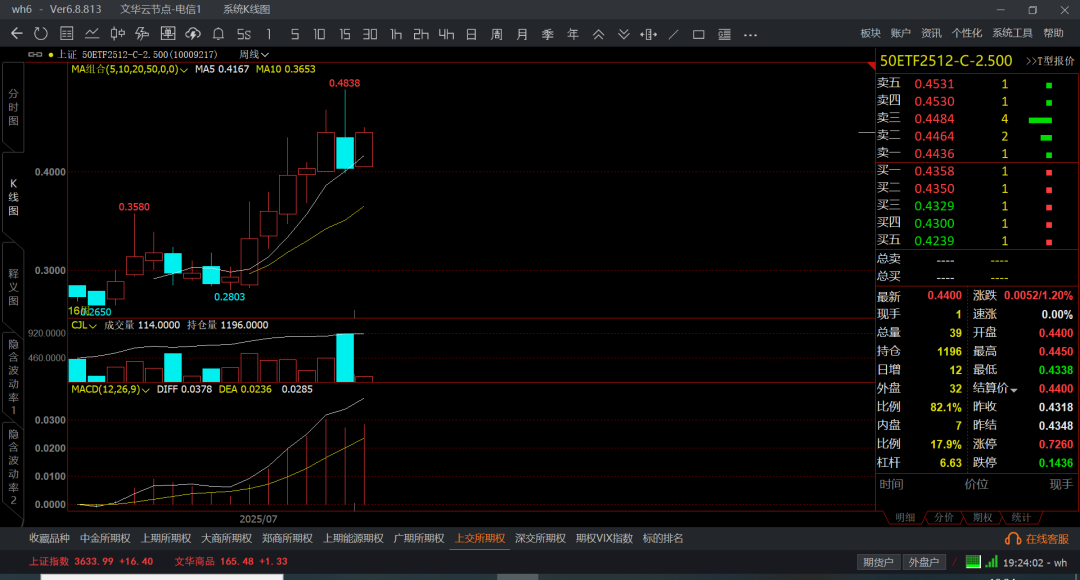Switch to 明细 tab
Screen dimensions: 1080x580
(x=905, y=517)
